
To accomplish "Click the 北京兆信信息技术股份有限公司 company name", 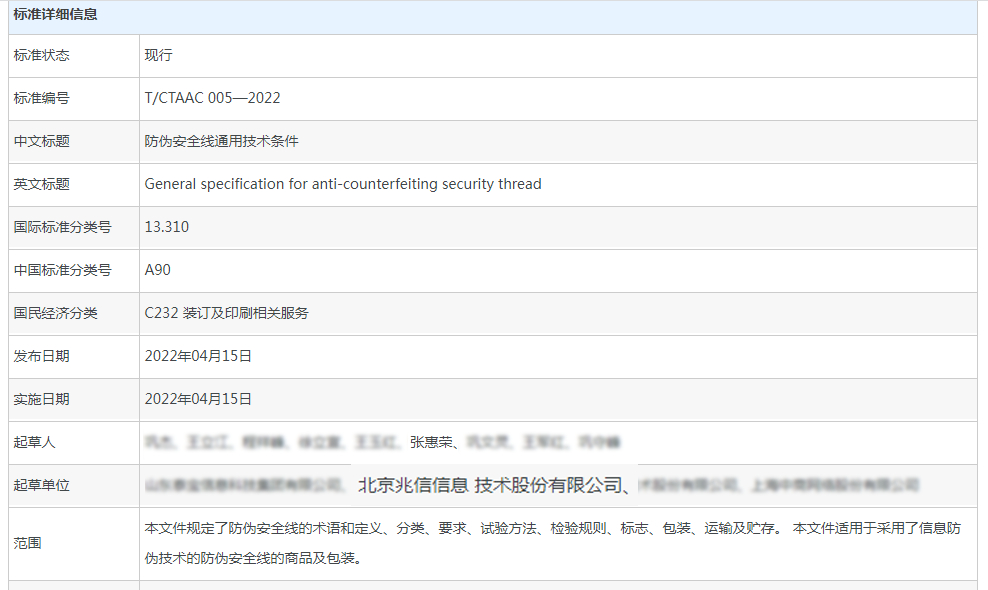I will [490, 486].
